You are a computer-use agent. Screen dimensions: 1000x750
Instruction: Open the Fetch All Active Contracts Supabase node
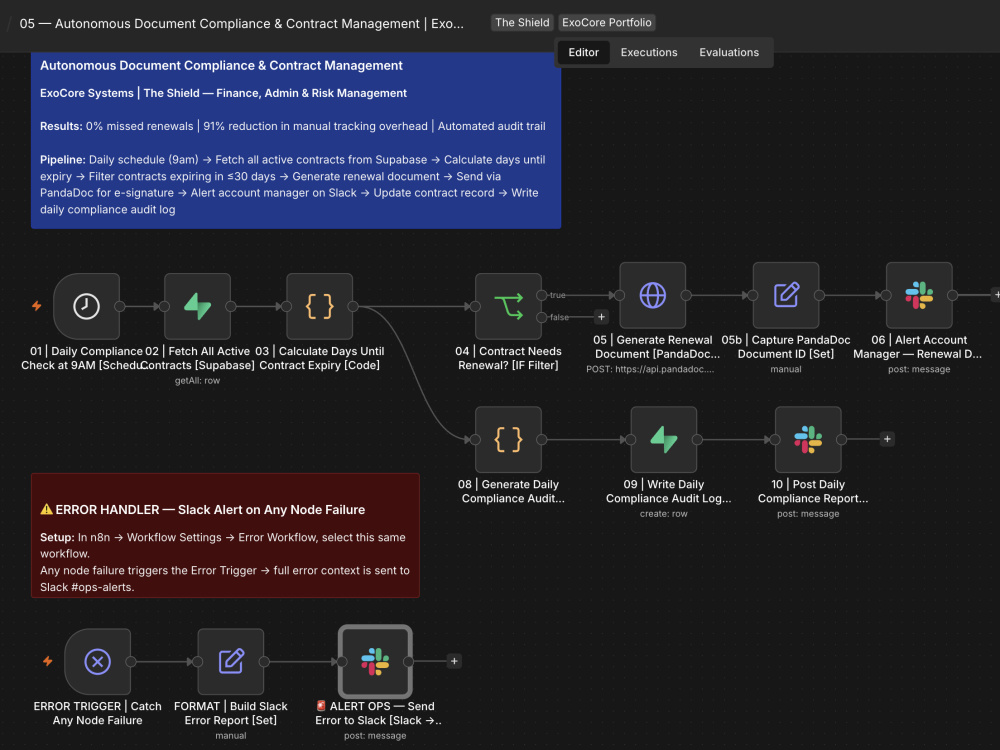point(197,306)
